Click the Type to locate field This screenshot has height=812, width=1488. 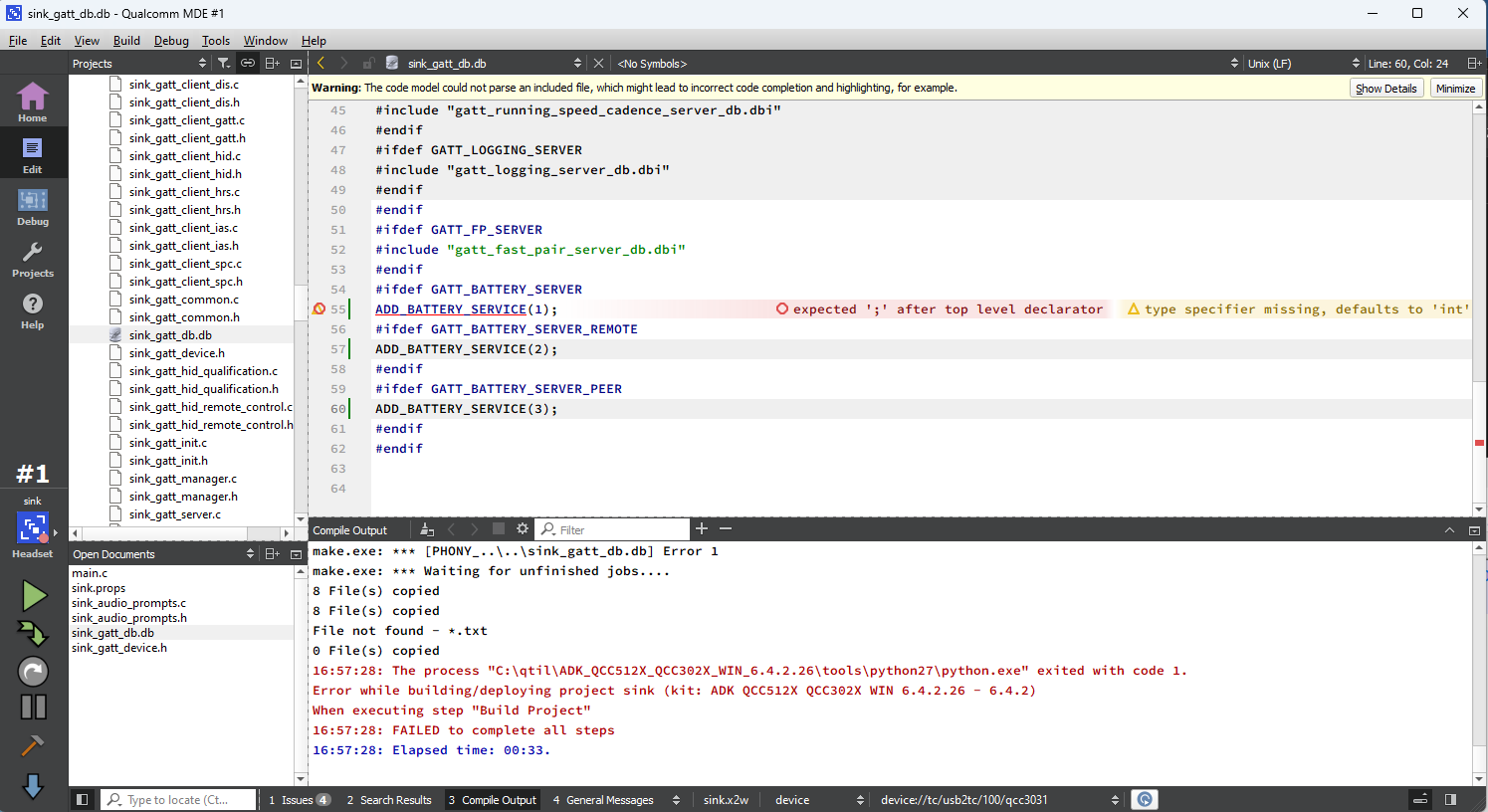[x=178, y=800]
